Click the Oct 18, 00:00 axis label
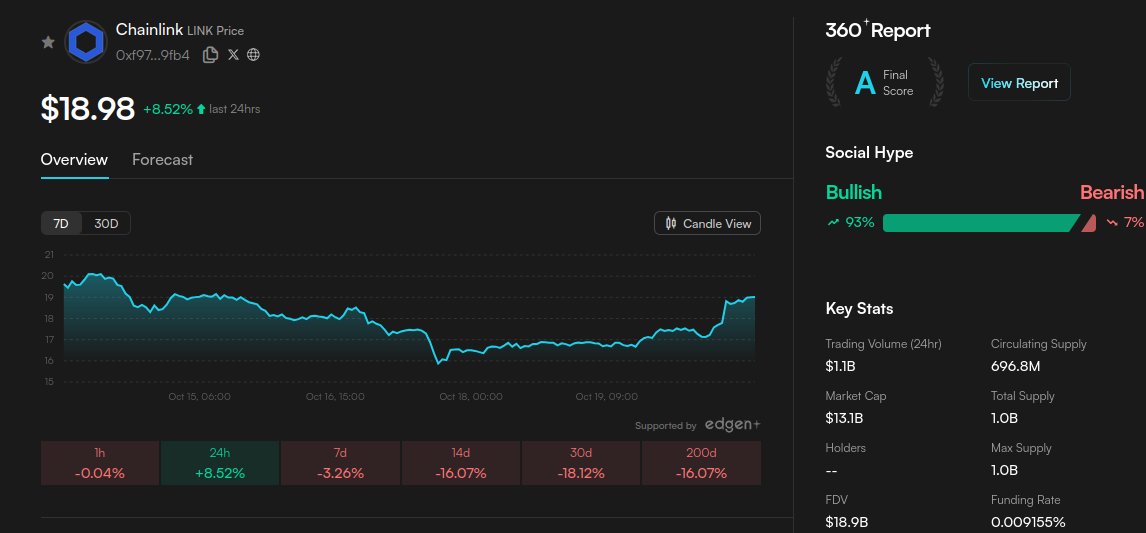The image size is (1146, 533). click(x=471, y=397)
